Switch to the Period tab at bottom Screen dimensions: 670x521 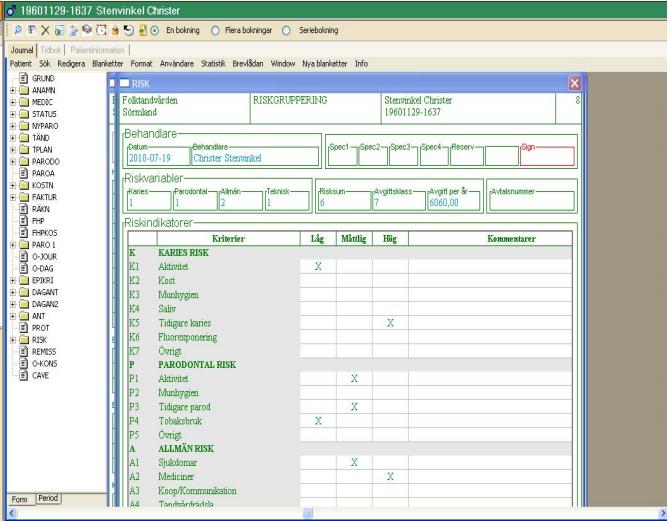[x=48, y=498]
